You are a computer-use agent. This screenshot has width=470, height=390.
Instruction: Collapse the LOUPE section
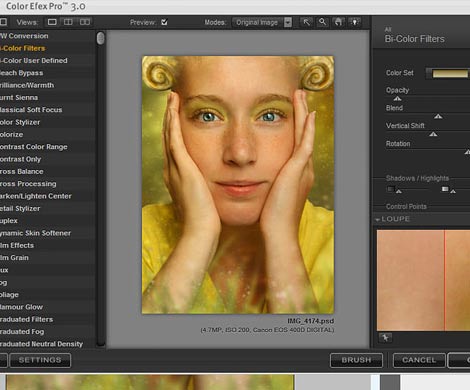pos(378,219)
